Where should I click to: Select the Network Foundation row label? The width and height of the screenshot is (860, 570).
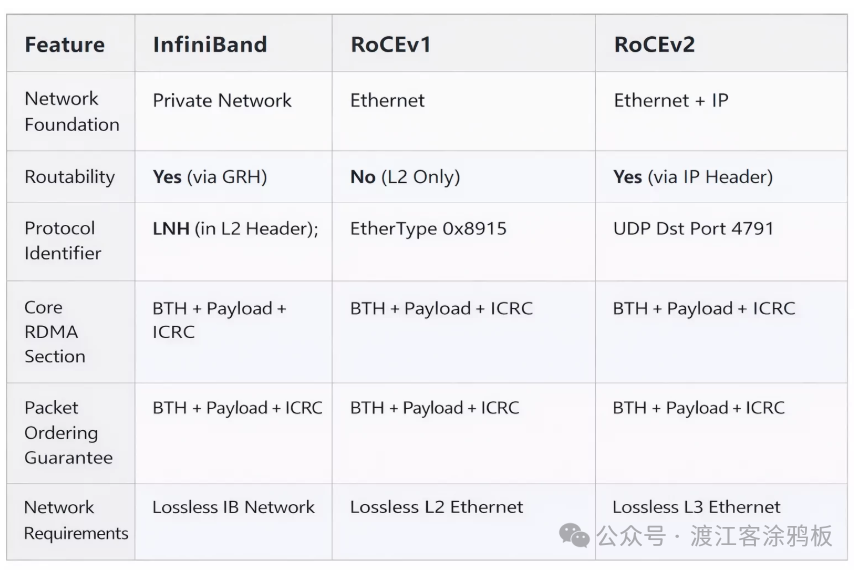71,111
